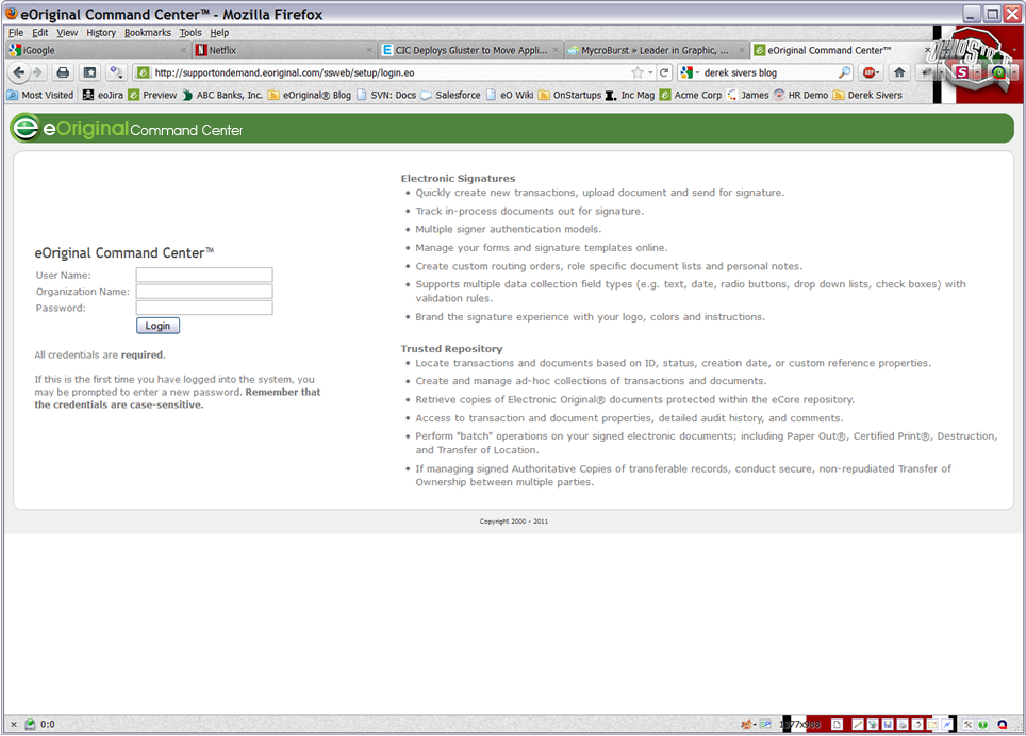This screenshot has height=736, width=1026.
Task: Open the search engine dropdown by Google icon
Action: (690, 72)
